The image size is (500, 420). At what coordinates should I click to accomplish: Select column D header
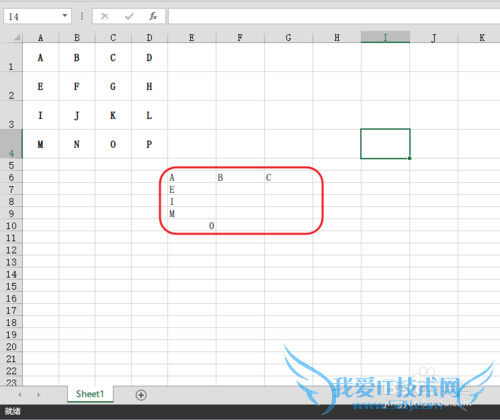149,37
